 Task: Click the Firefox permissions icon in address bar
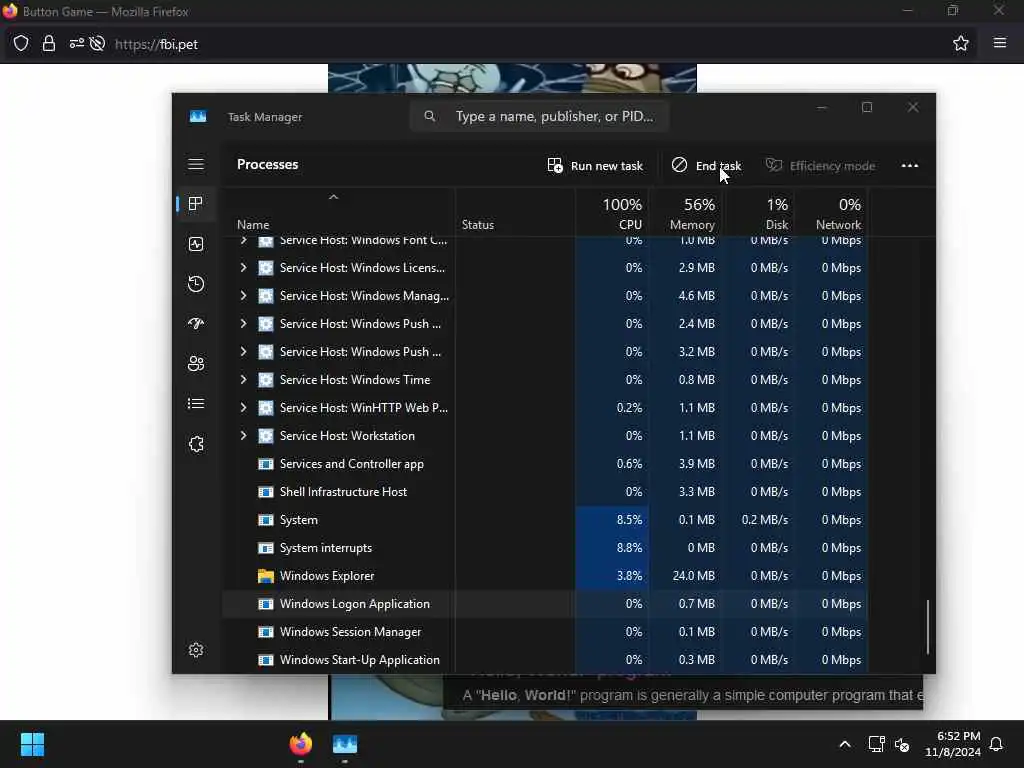(x=76, y=44)
